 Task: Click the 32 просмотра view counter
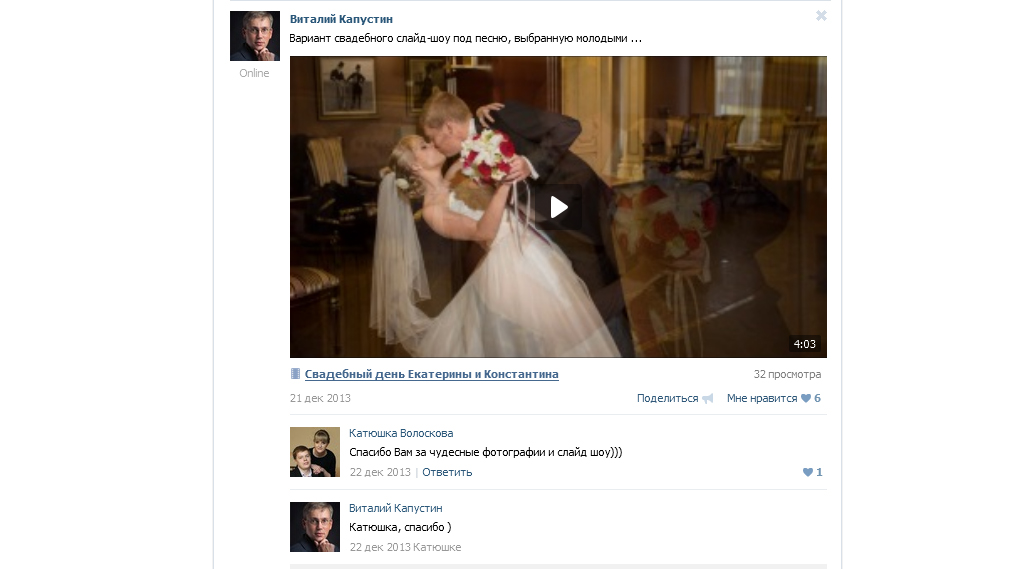click(787, 374)
